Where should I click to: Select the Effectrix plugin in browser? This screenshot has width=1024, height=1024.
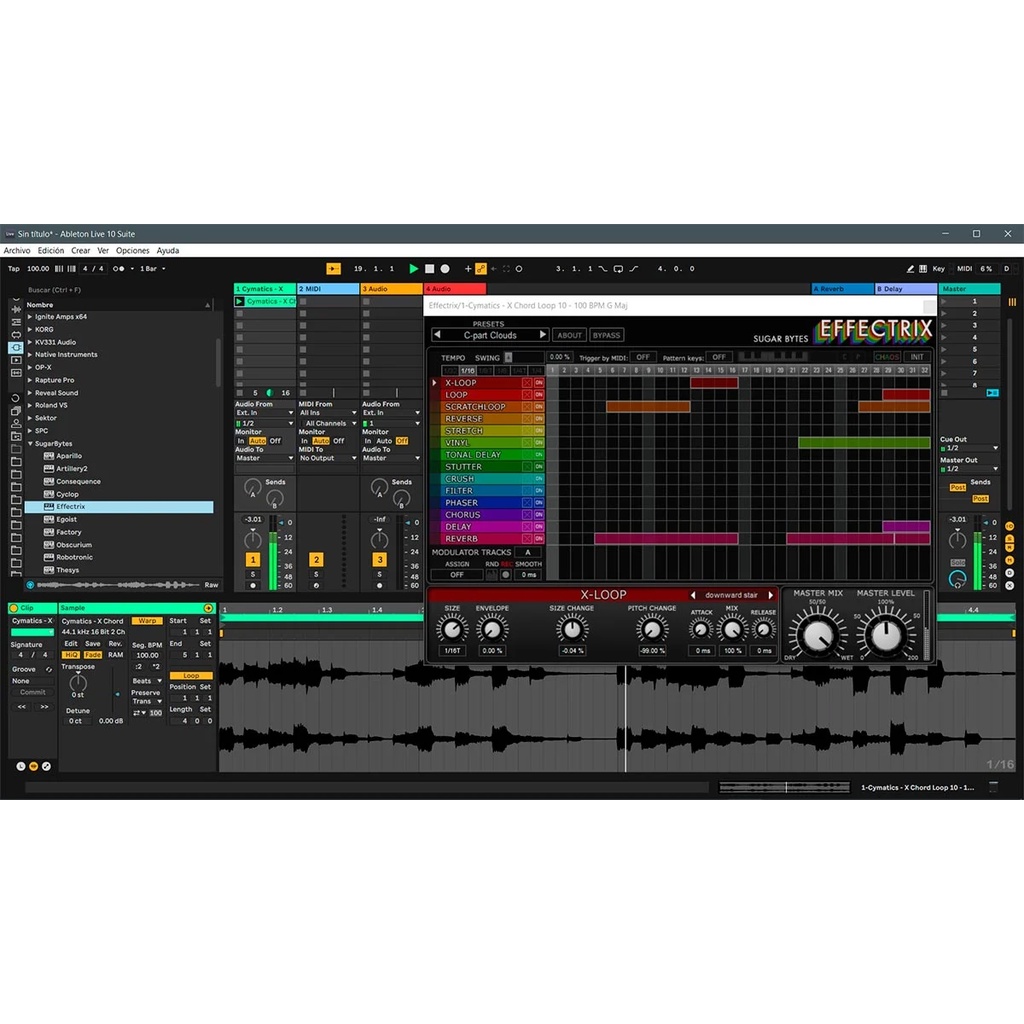pyautogui.click(x=70, y=507)
